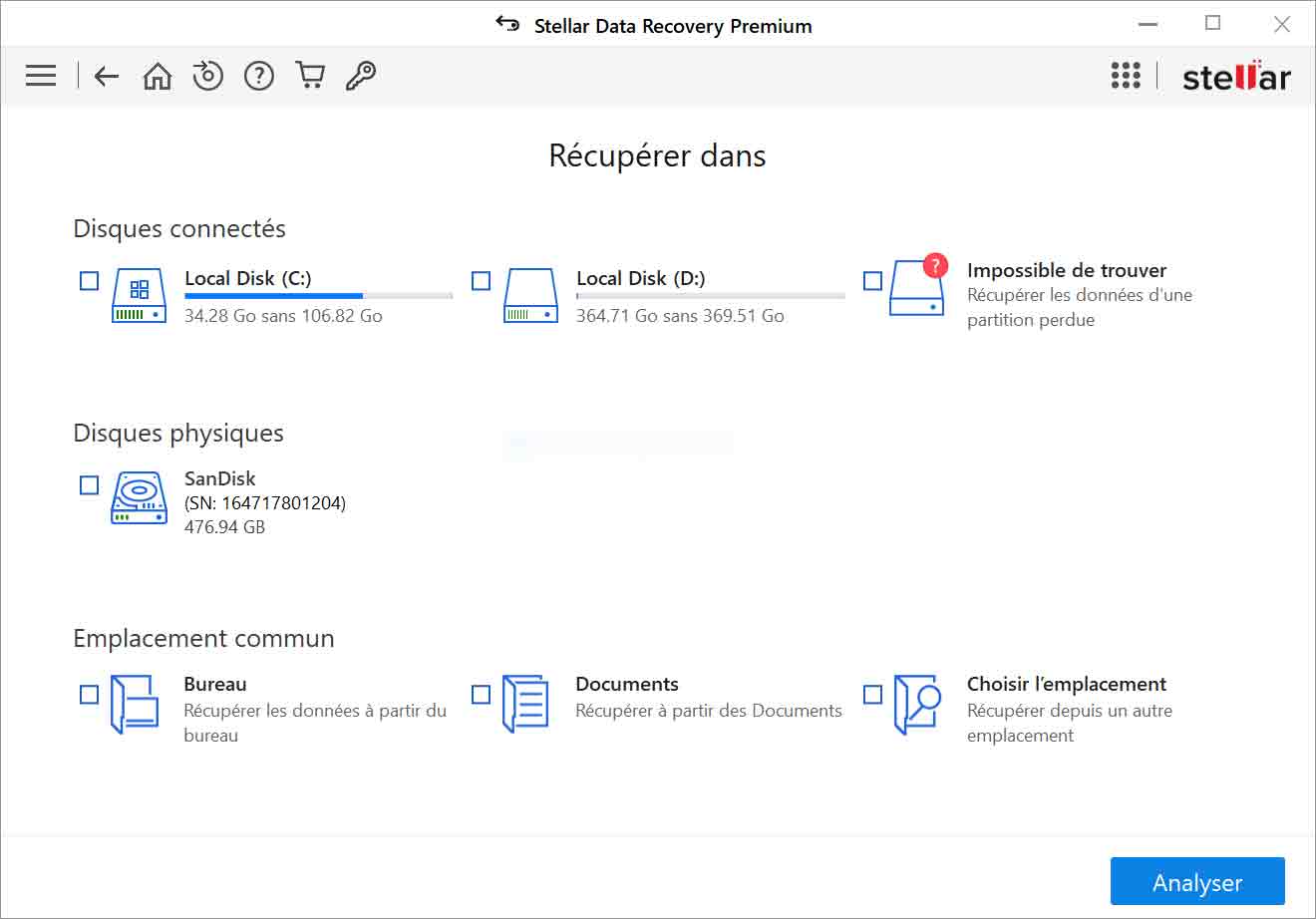Click Local Disk (C:) usage progress bar

click(317, 295)
